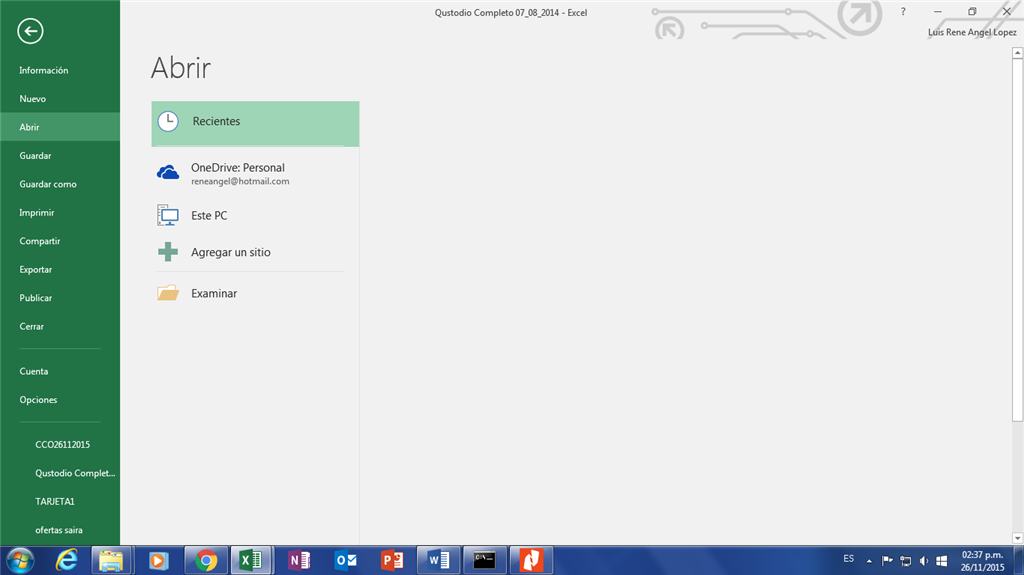Click the vertical scrollbar thumb

coord(1017,240)
